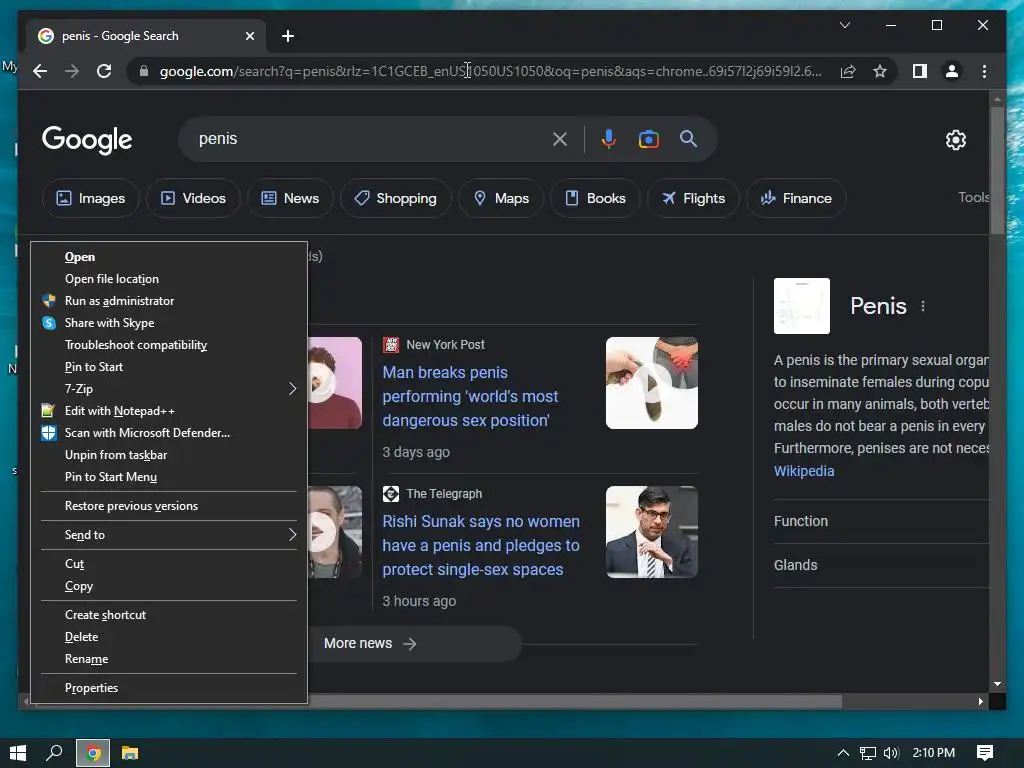Open the Chrome side panel icon
Viewport: 1024px width, 768px height.
(x=920, y=71)
